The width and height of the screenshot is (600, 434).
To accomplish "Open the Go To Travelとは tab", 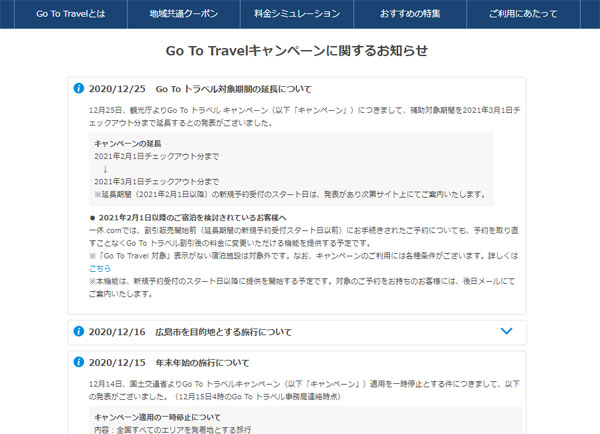I will pyautogui.click(x=71, y=14).
